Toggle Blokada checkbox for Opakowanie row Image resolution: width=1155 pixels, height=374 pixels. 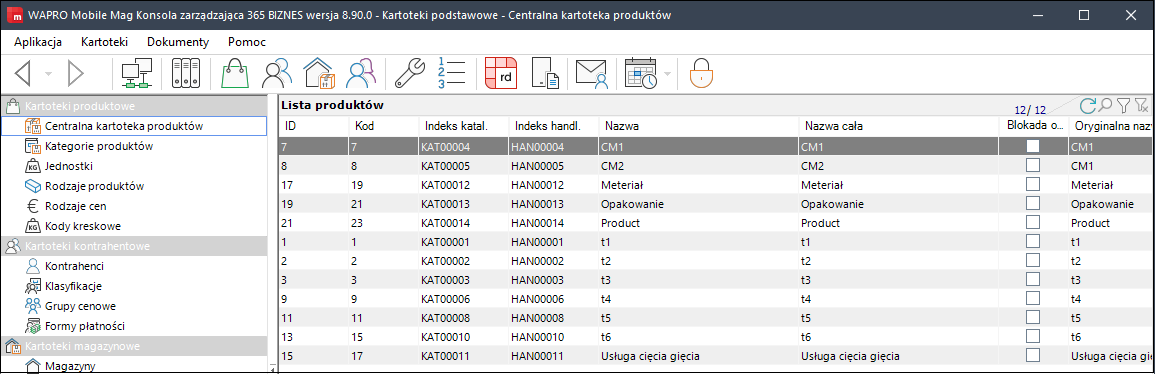[1033, 203]
